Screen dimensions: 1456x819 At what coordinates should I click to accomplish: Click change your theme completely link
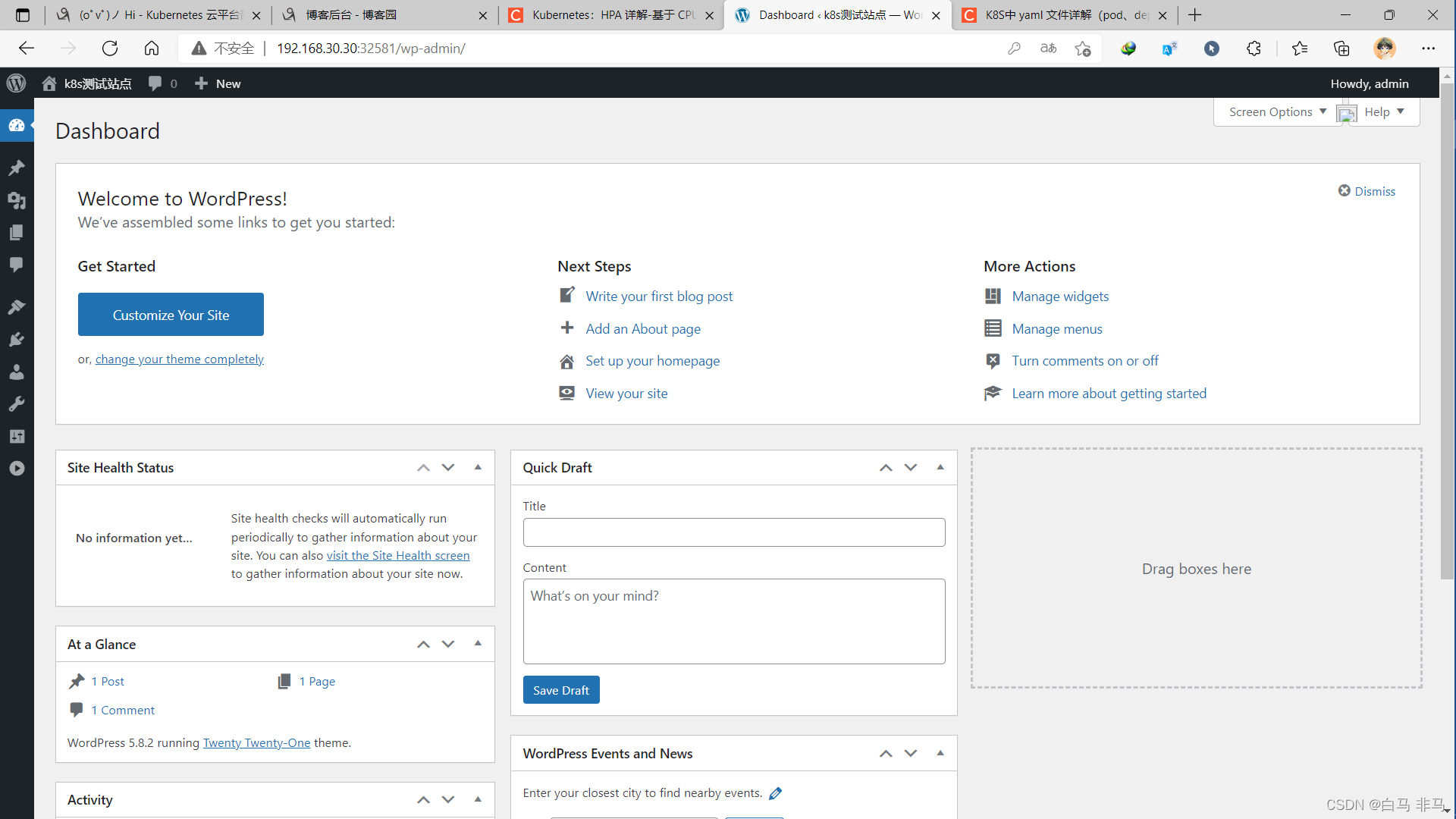179,358
